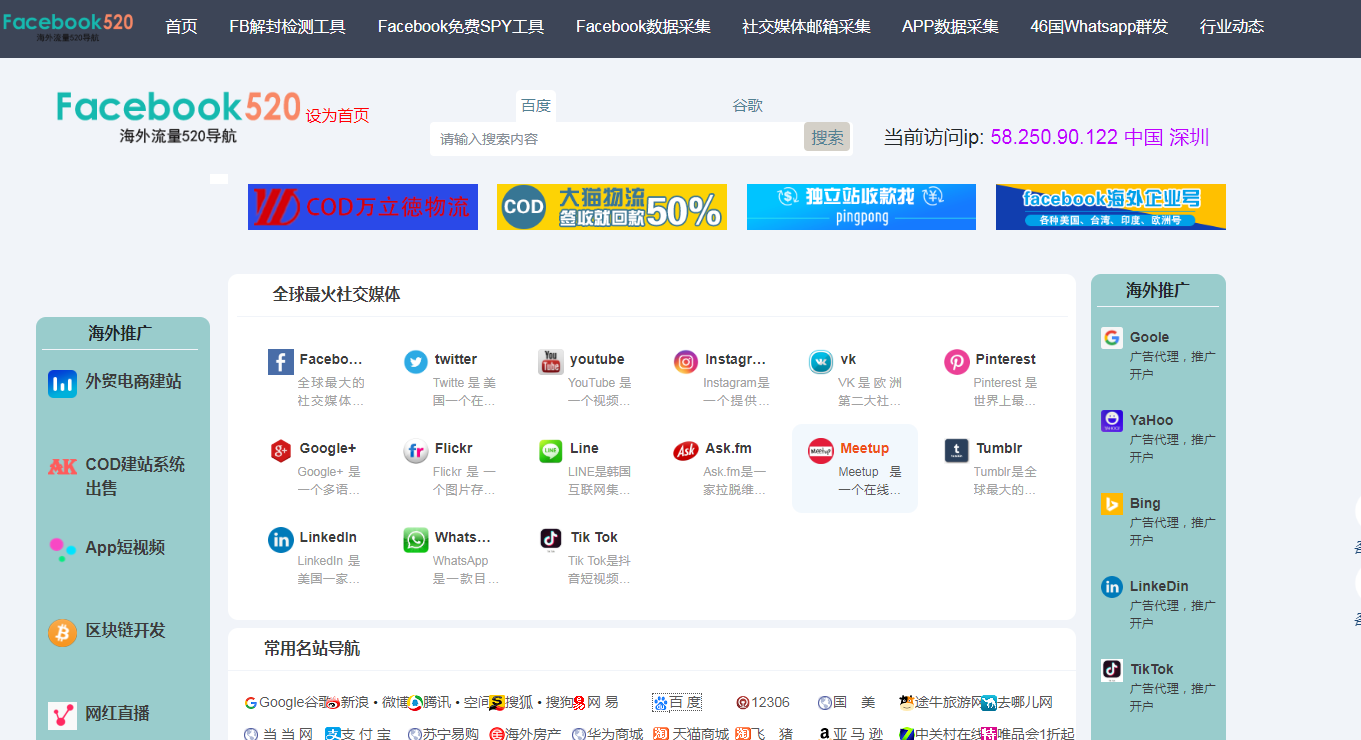Click the 设为首页 link
Viewport: 1361px width, 740px height.
[x=338, y=116]
